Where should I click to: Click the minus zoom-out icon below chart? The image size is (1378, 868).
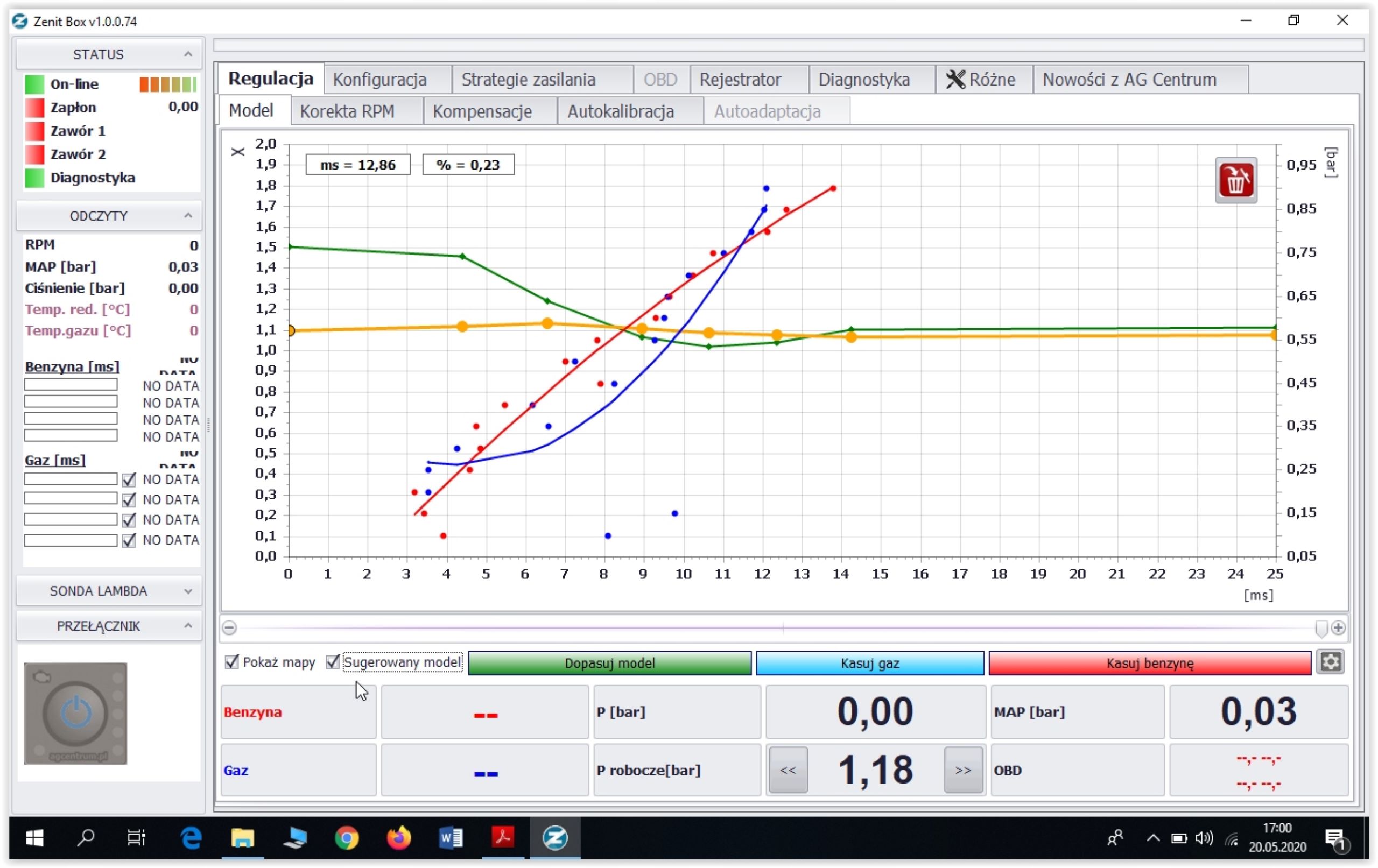point(229,627)
